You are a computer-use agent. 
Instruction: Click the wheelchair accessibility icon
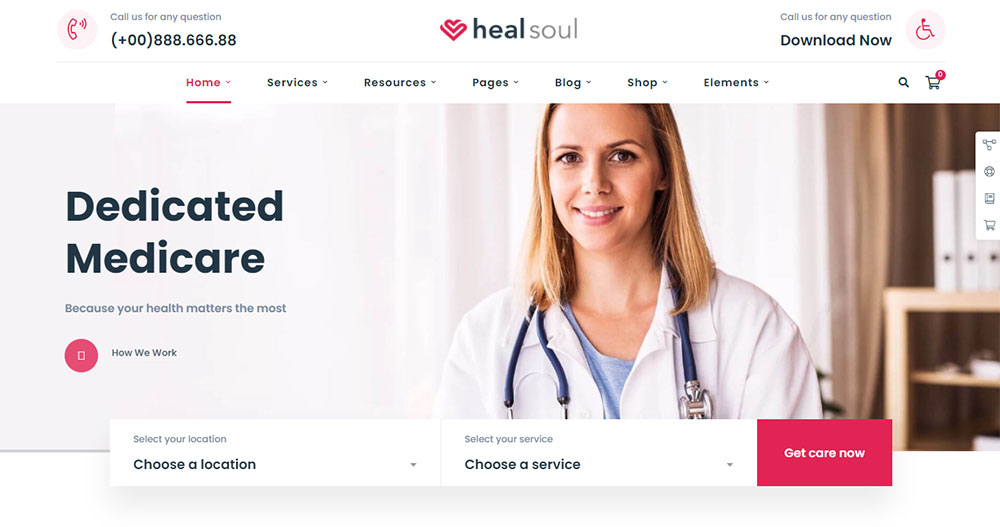pos(925,29)
